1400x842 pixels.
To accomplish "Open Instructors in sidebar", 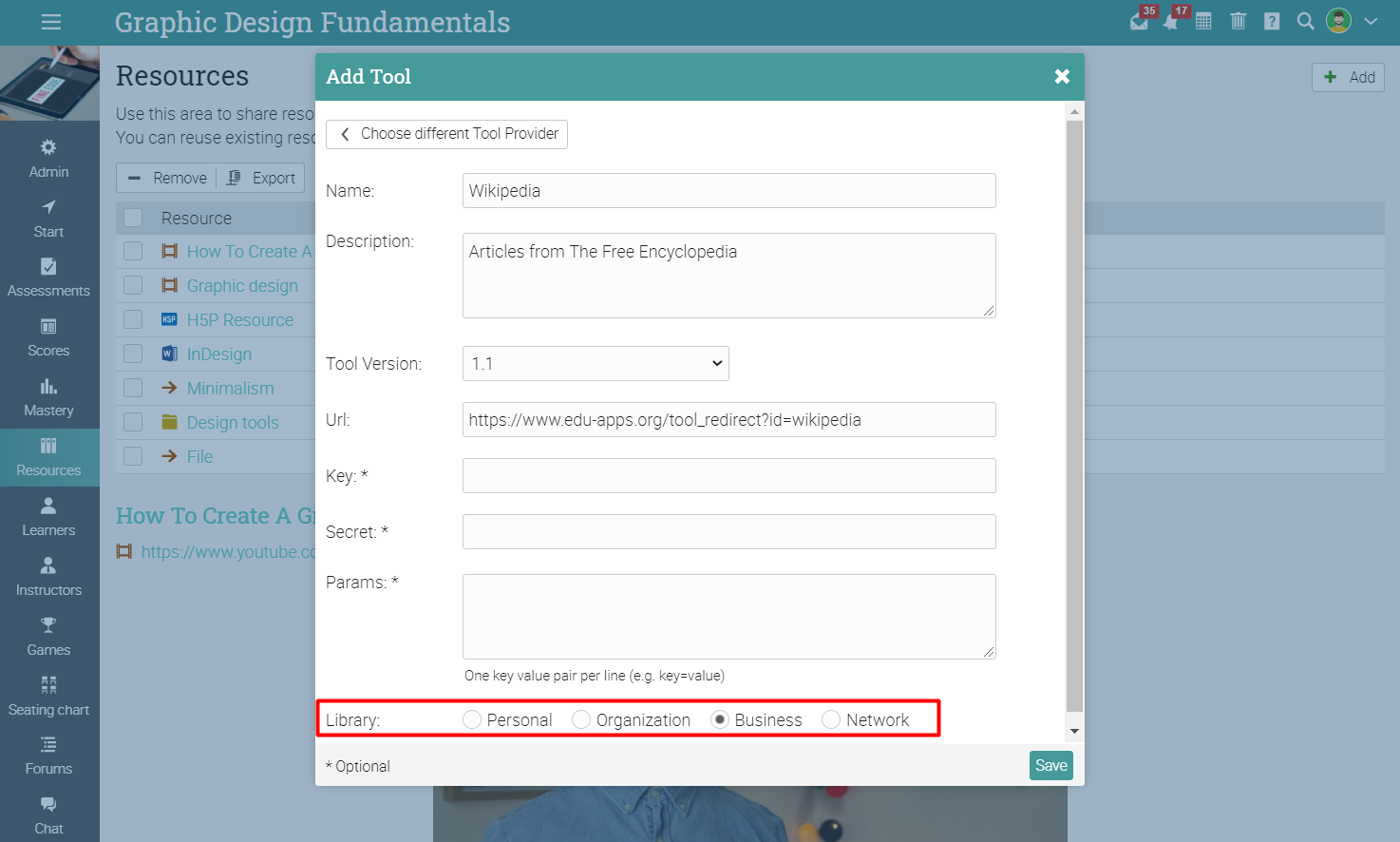I will tap(49, 577).
